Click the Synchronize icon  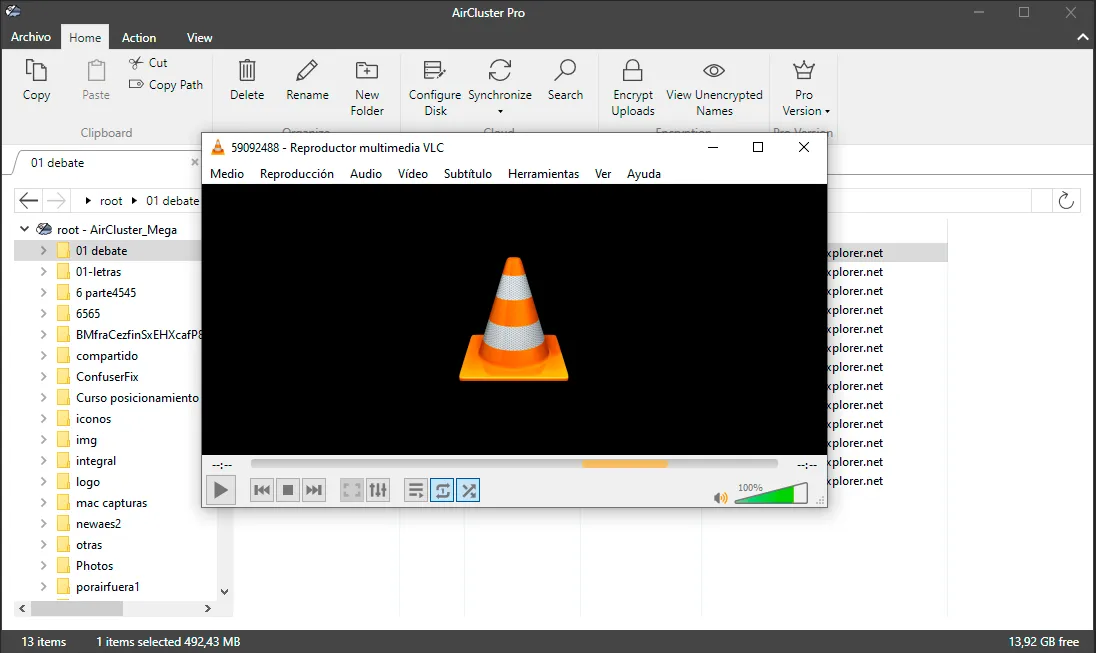point(500,71)
